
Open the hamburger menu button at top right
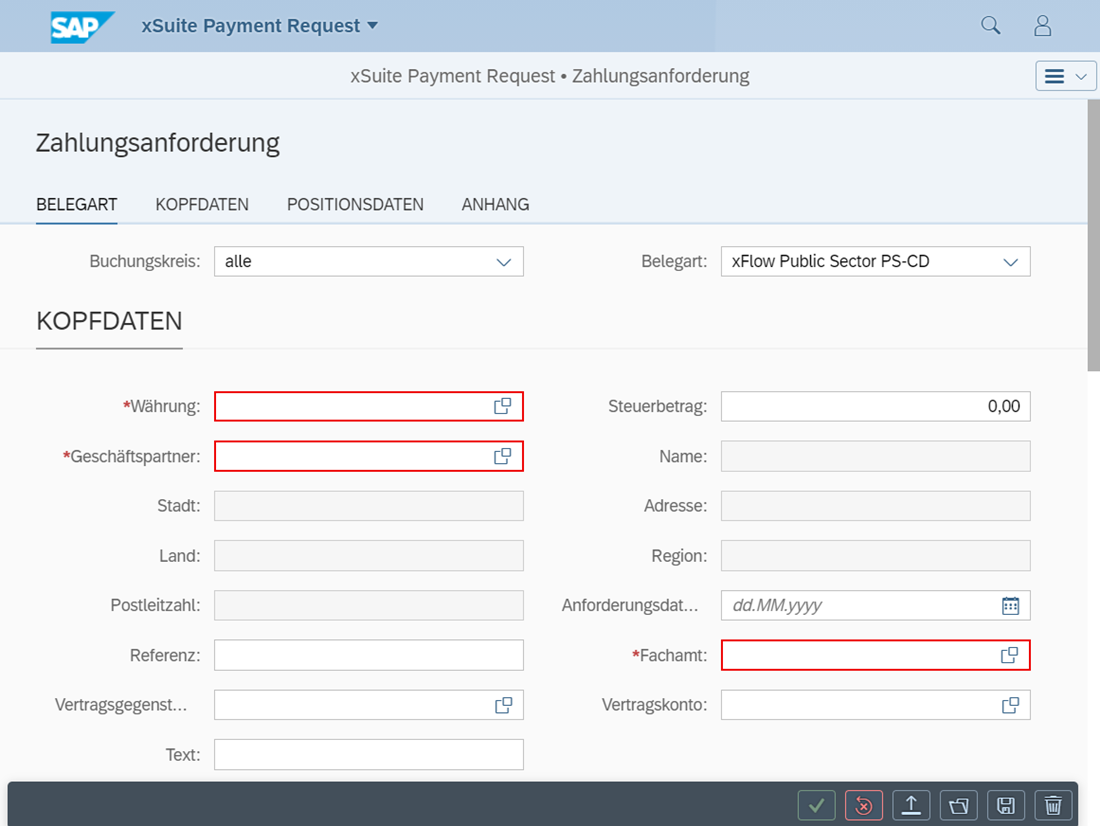[x=1066, y=76]
